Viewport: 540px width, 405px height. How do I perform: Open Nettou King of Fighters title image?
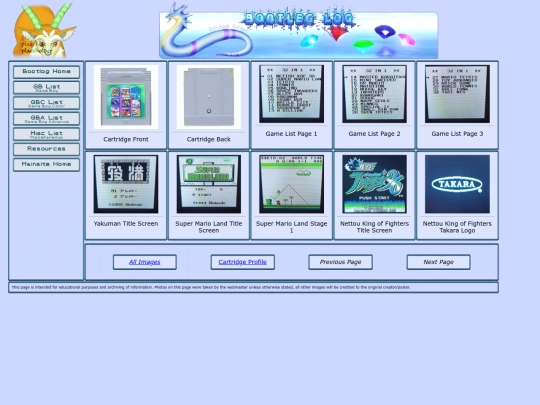click(x=374, y=184)
